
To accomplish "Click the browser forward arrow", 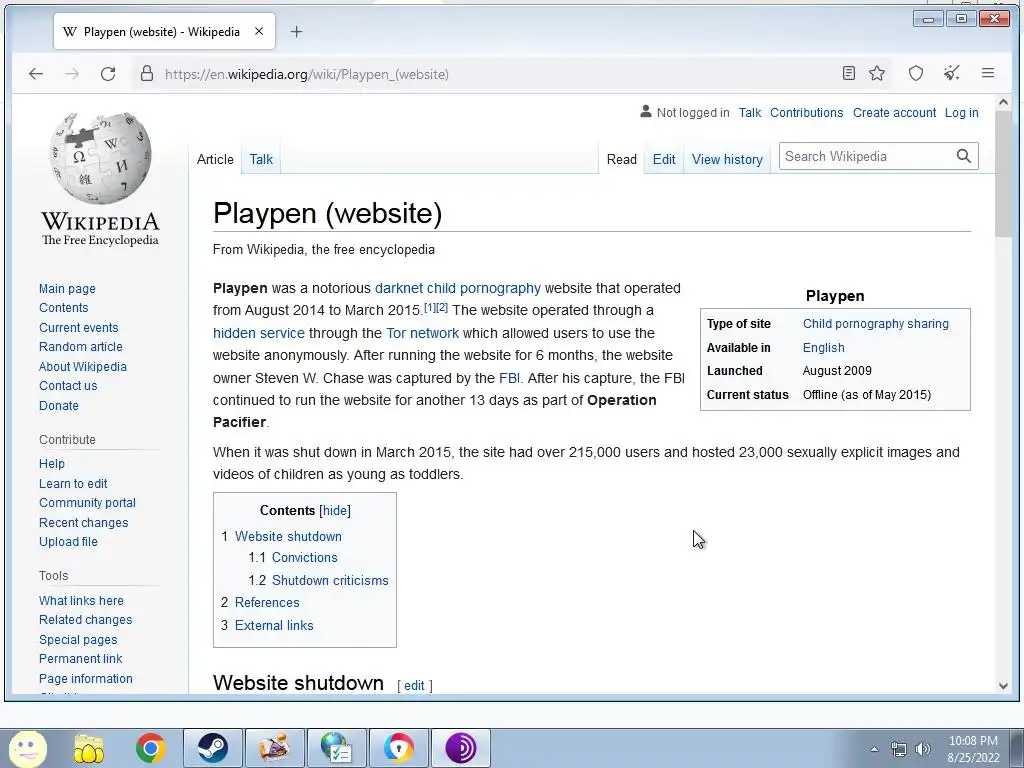I will [x=72, y=74].
